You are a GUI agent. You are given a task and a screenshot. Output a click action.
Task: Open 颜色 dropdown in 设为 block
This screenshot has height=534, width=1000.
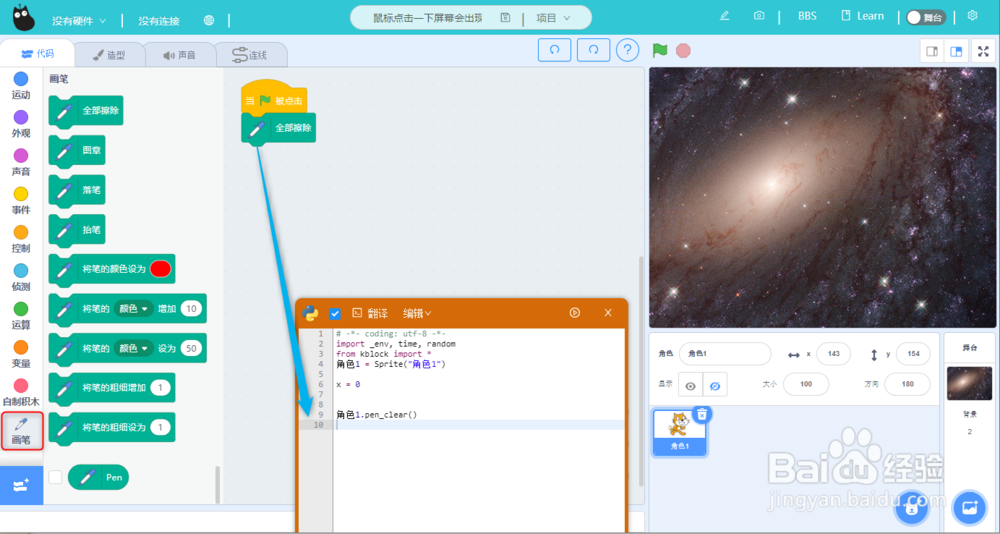(134, 348)
